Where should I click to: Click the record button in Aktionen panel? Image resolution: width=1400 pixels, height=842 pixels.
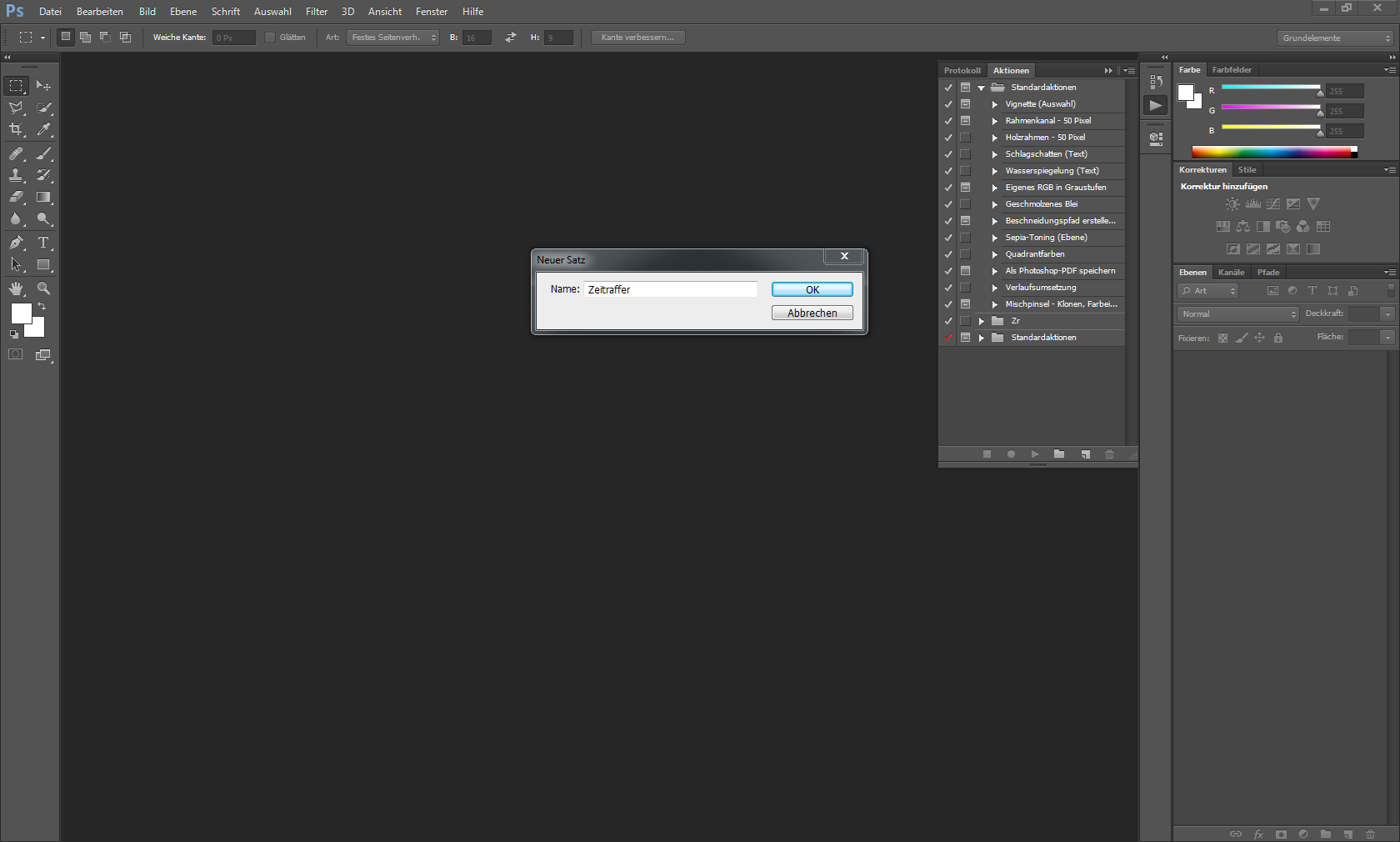[1011, 454]
